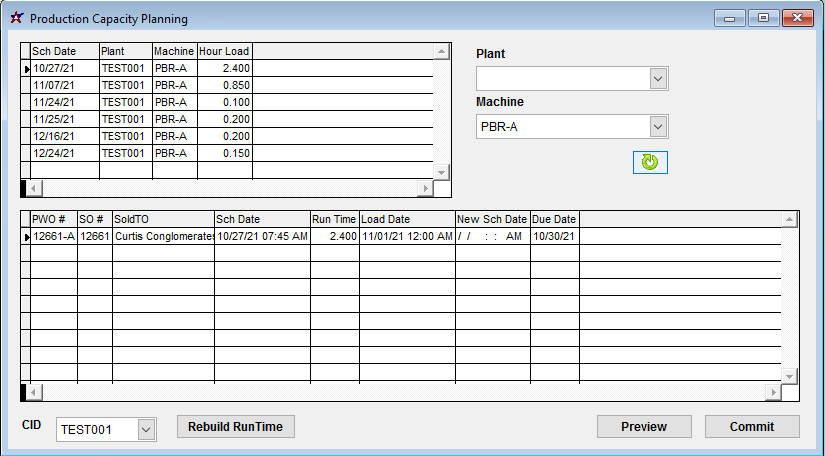Select the 11/07/21 schedule row

64,85
